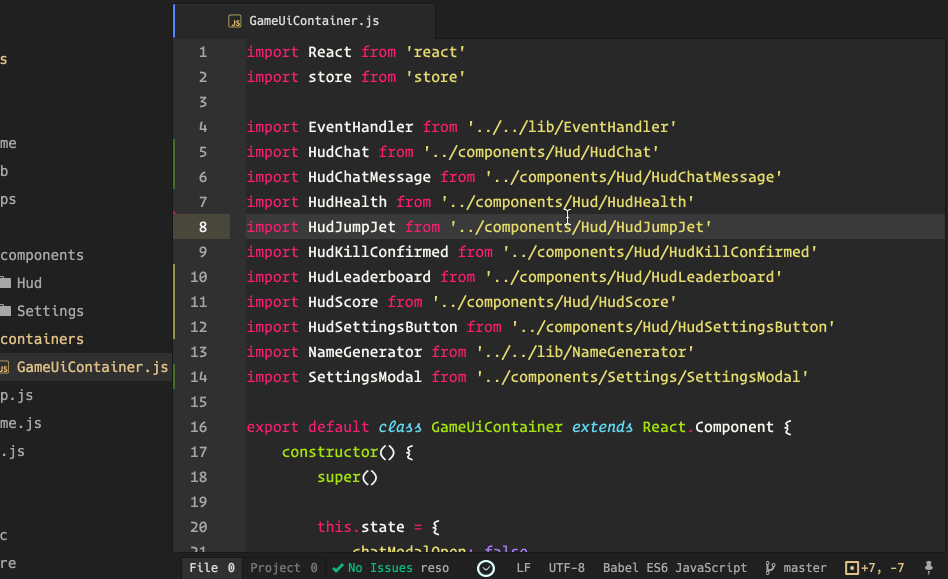This screenshot has height=579, width=948.
Task: Click 'constructor' on line 17
Action: coord(330,452)
